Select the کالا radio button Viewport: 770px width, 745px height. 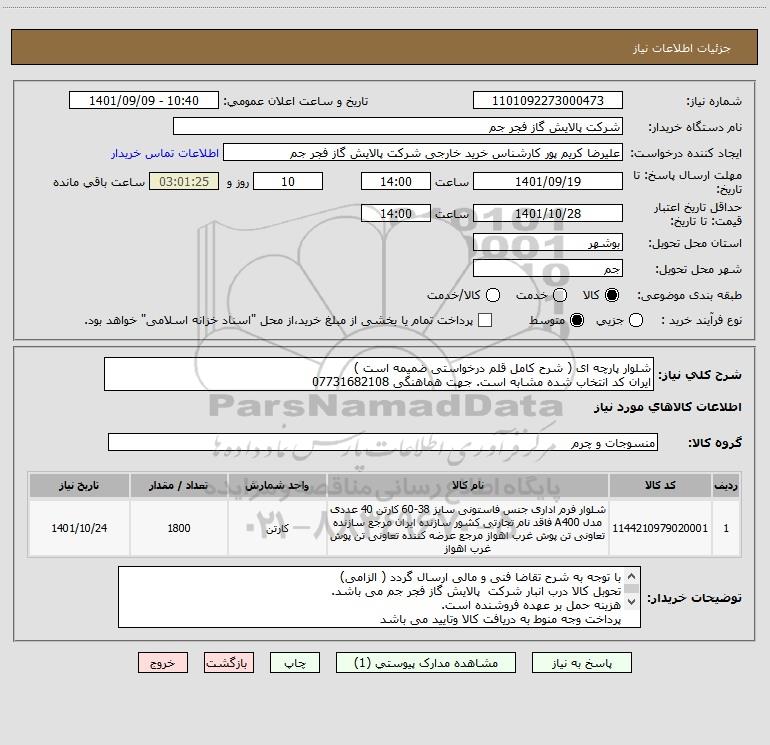(612, 295)
